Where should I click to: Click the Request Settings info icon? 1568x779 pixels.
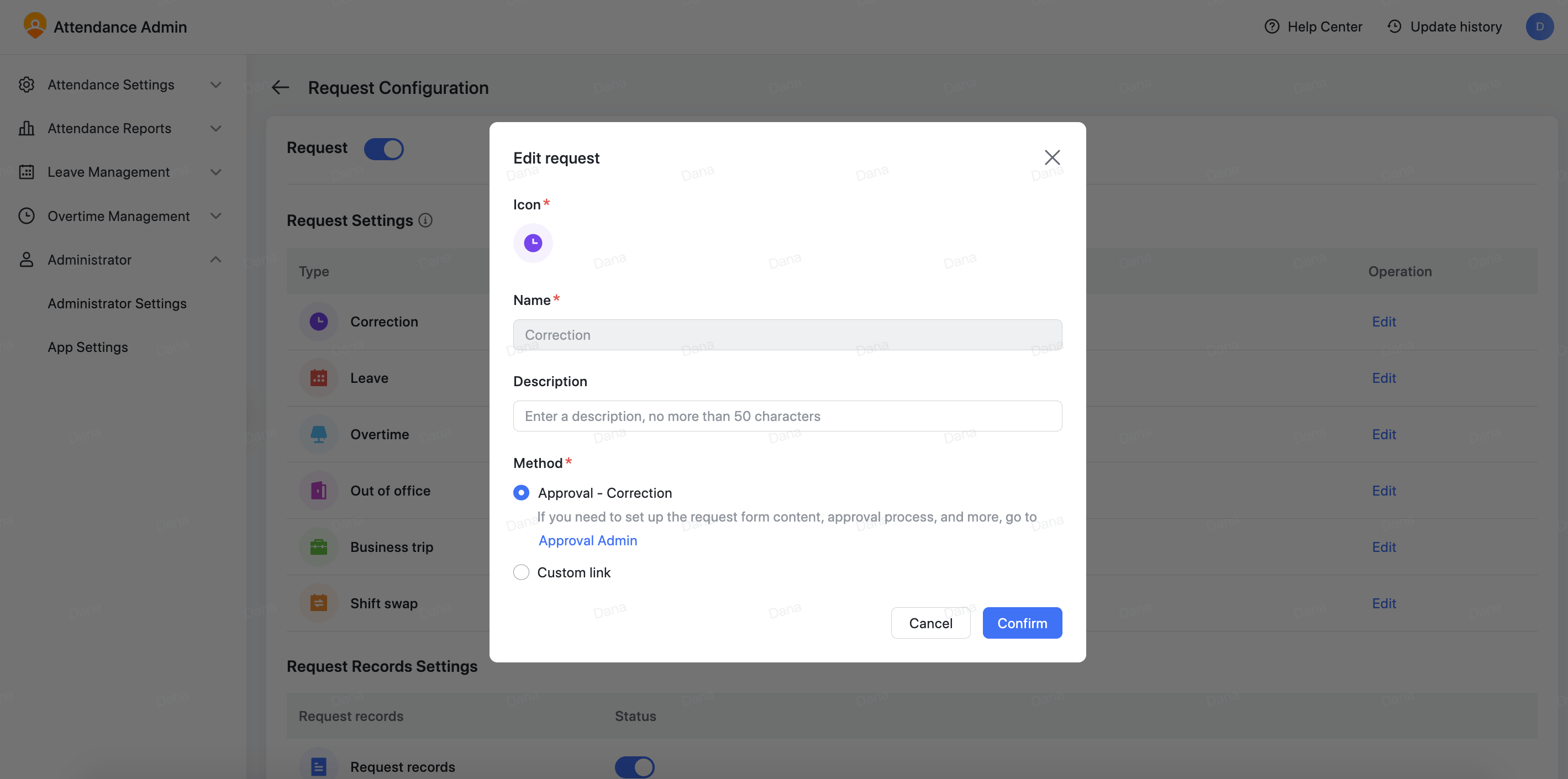pos(425,220)
